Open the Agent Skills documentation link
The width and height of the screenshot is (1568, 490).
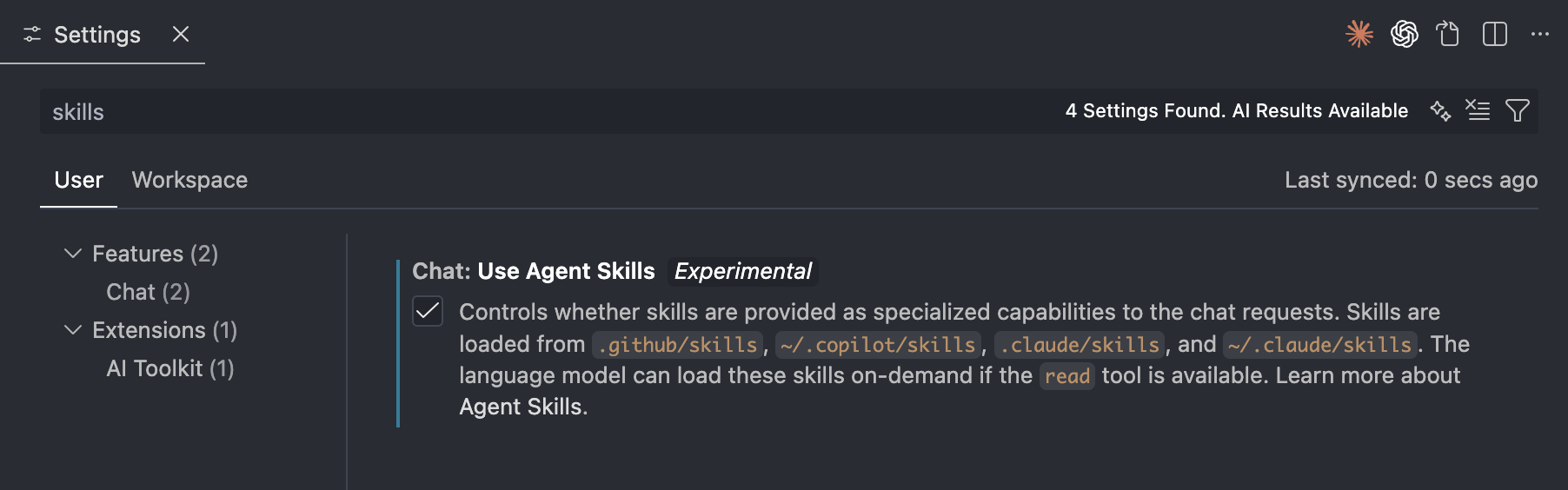click(x=521, y=407)
